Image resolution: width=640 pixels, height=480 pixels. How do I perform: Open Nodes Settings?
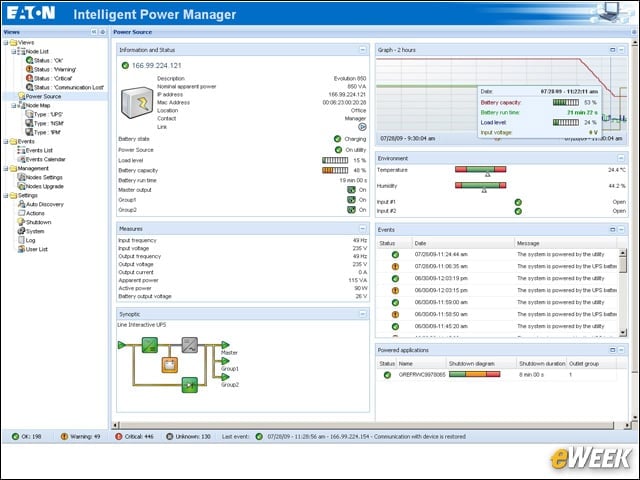pos(40,177)
